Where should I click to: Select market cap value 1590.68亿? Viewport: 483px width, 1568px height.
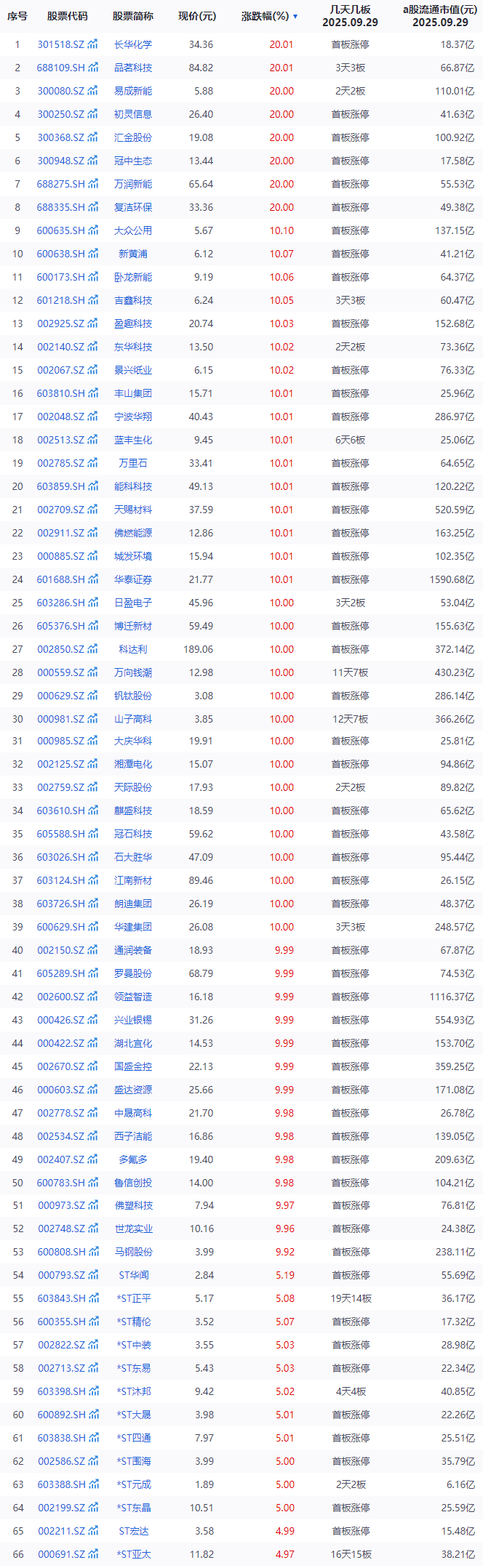pyautogui.click(x=452, y=579)
